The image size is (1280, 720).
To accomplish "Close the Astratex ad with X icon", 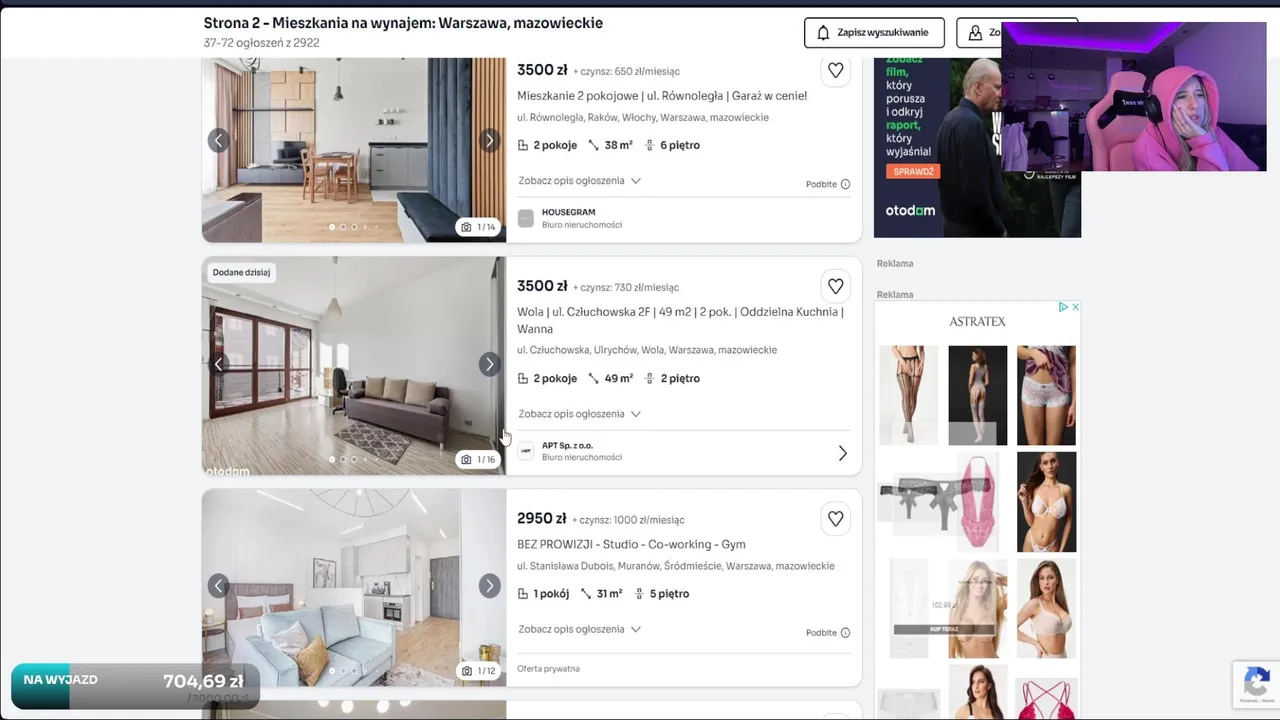I will tap(1075, 307).
